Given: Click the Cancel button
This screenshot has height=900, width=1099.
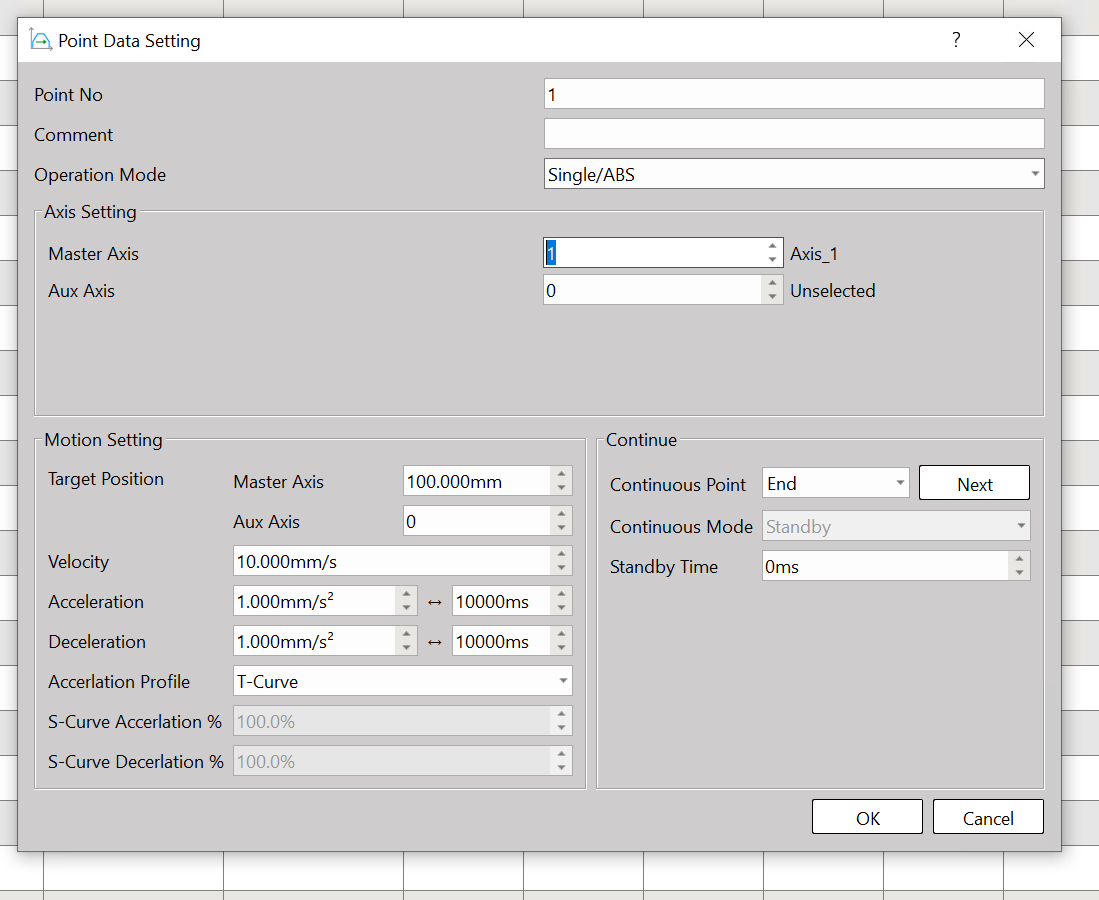Looking at the screenshot, I should pos(988,817).
